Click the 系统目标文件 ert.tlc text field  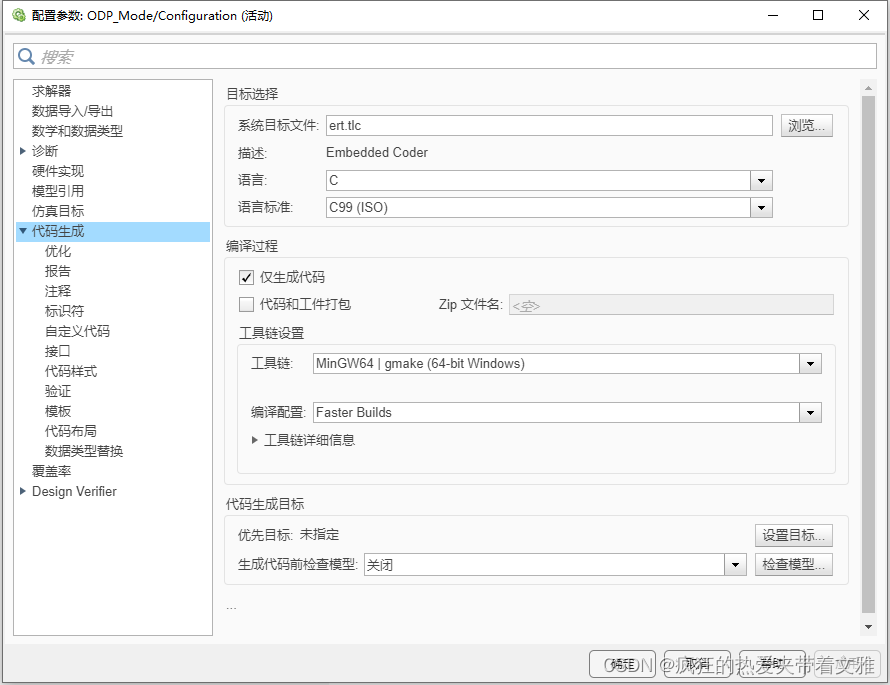pyautogui.click(x=549, y=125)
